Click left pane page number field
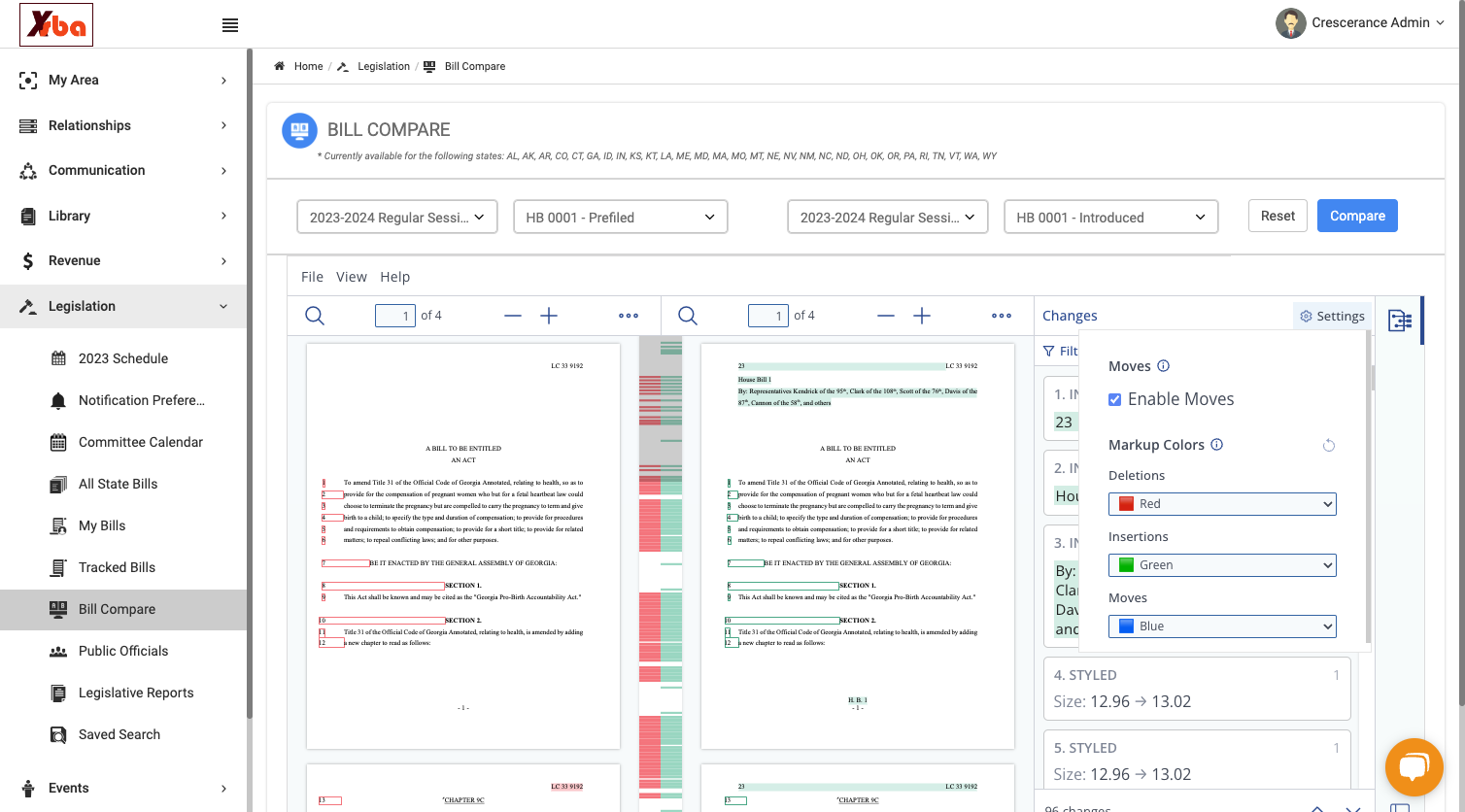Viewport: 1465px width, 812px height. 395,316
